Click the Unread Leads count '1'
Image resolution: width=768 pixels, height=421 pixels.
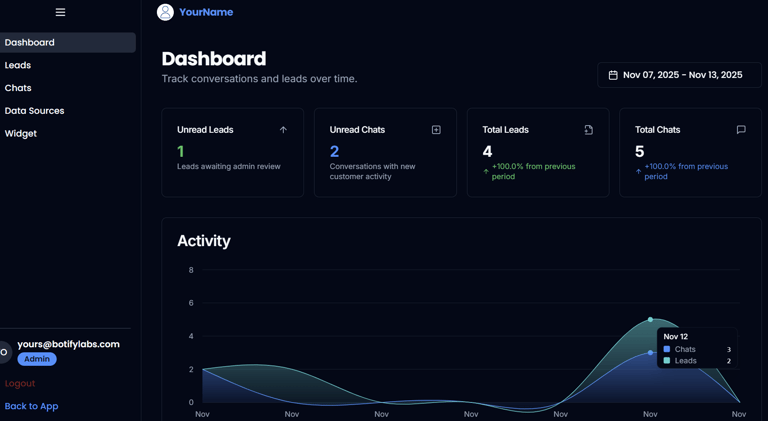point(181,151)
